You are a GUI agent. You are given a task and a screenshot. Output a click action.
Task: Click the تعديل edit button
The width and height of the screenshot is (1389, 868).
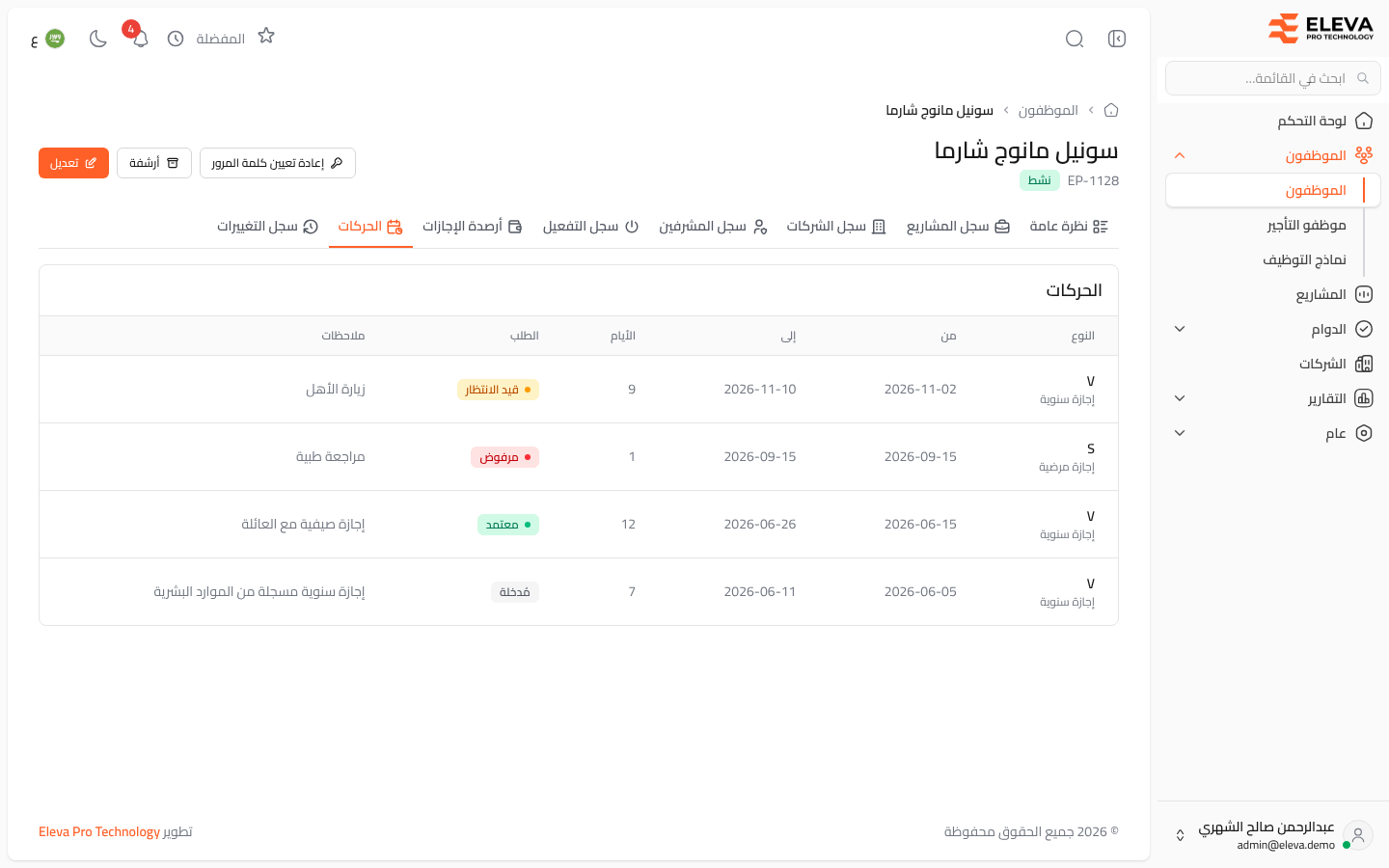[x=73, y=163]
